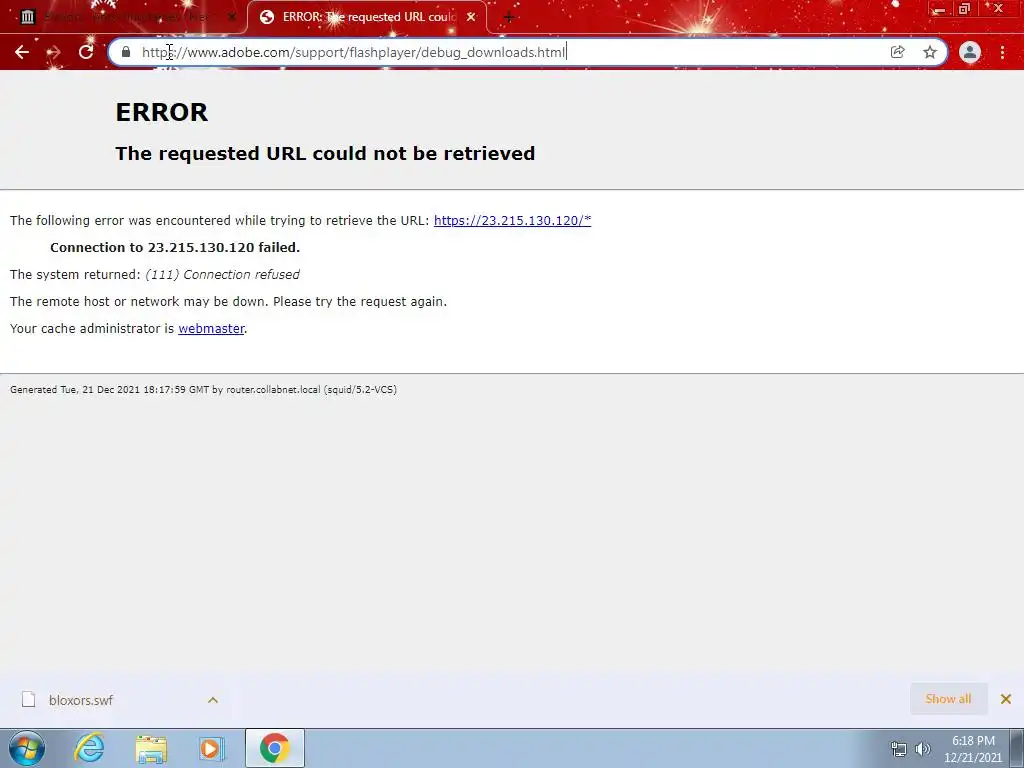
Task: Open Windows Media Player from the taskbar
Action: click(x=211, y=748)
